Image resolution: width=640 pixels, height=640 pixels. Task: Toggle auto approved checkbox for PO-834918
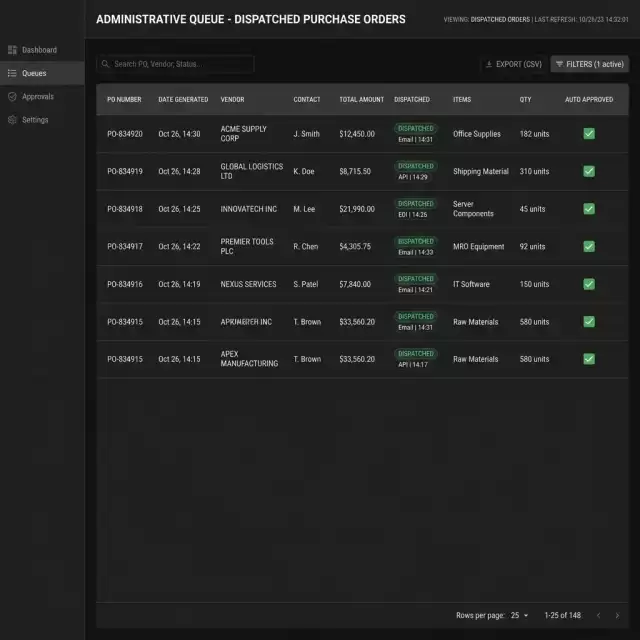pos(589,209)
